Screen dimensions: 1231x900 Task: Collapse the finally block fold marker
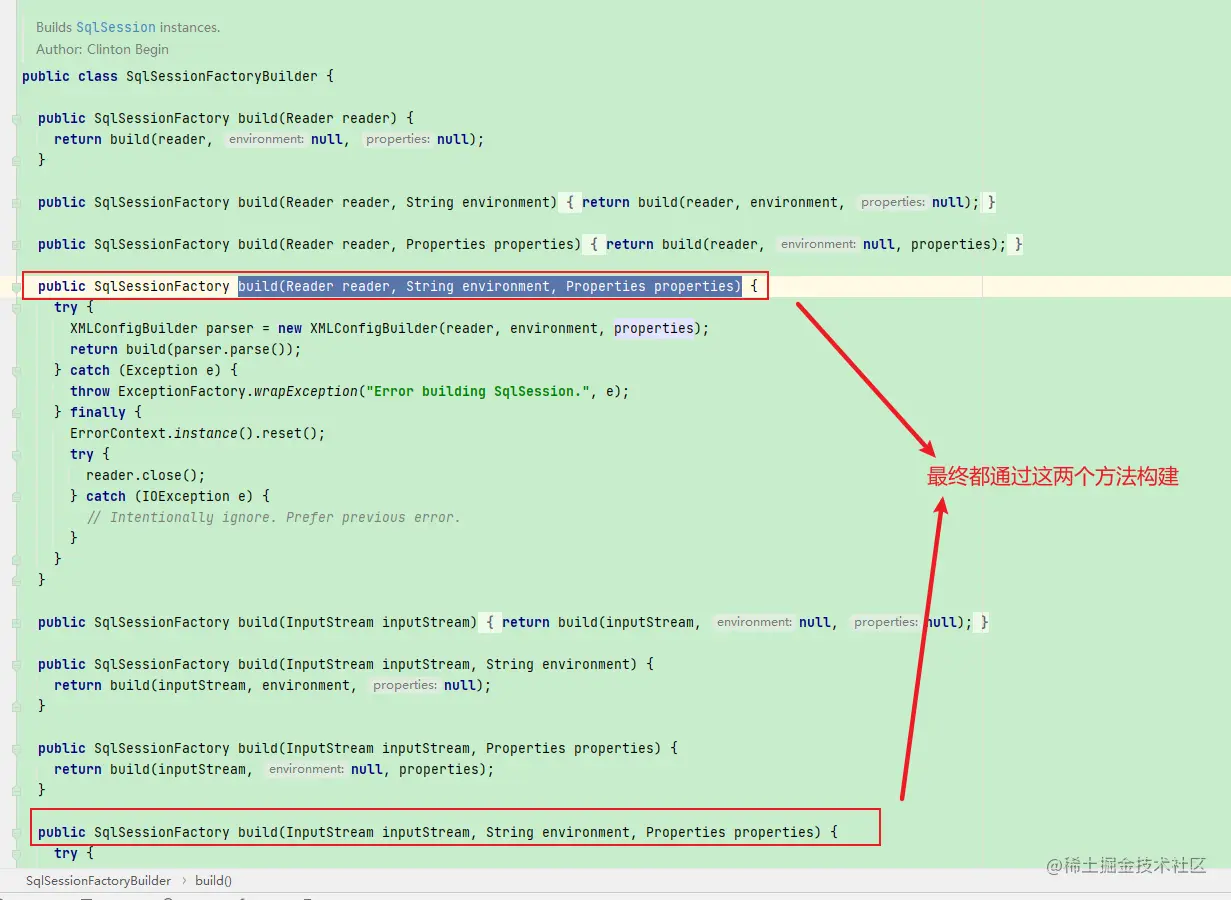click(15, 412)
